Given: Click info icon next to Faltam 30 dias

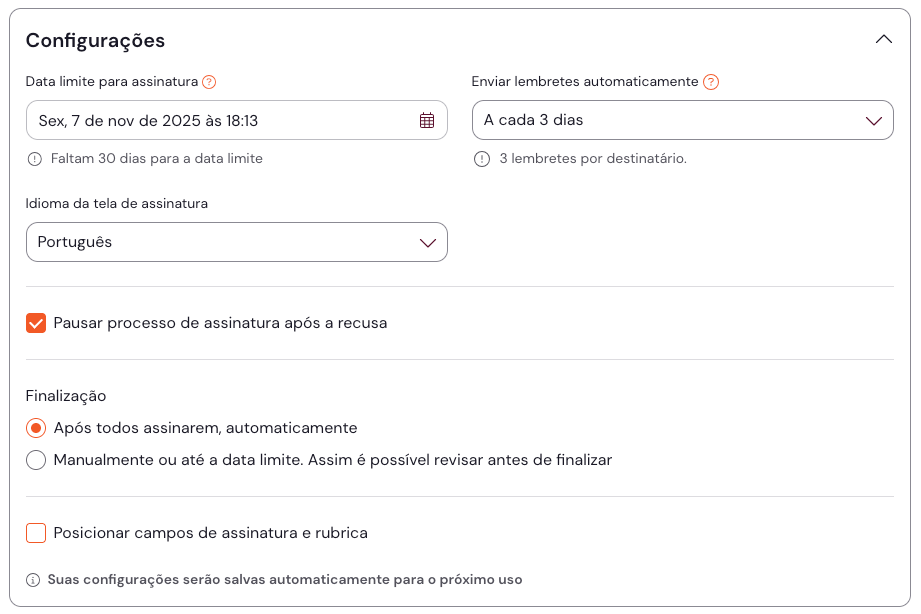Looking at the screenshot, I should click(35, 159).
